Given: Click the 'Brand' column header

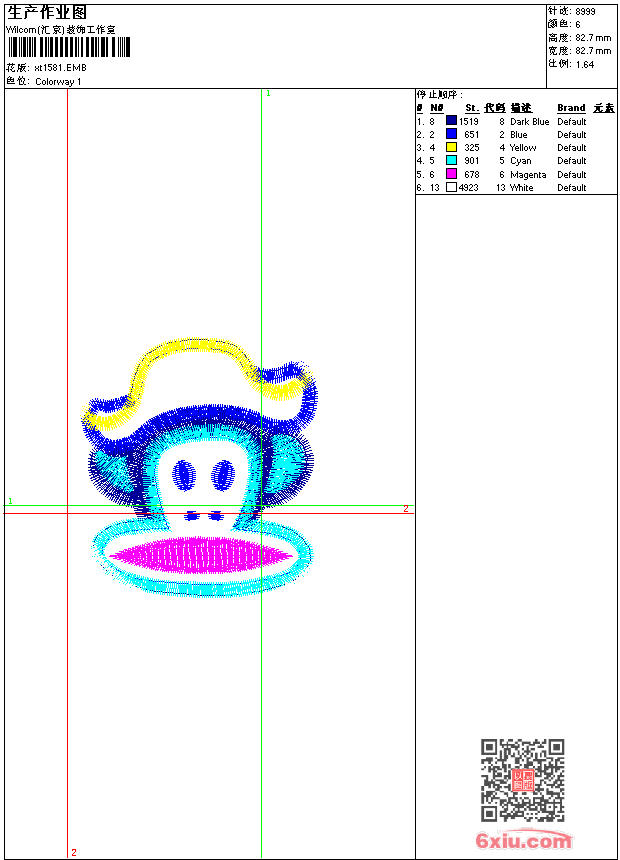Looking at the screenshot, I should (x=571, y=108).
